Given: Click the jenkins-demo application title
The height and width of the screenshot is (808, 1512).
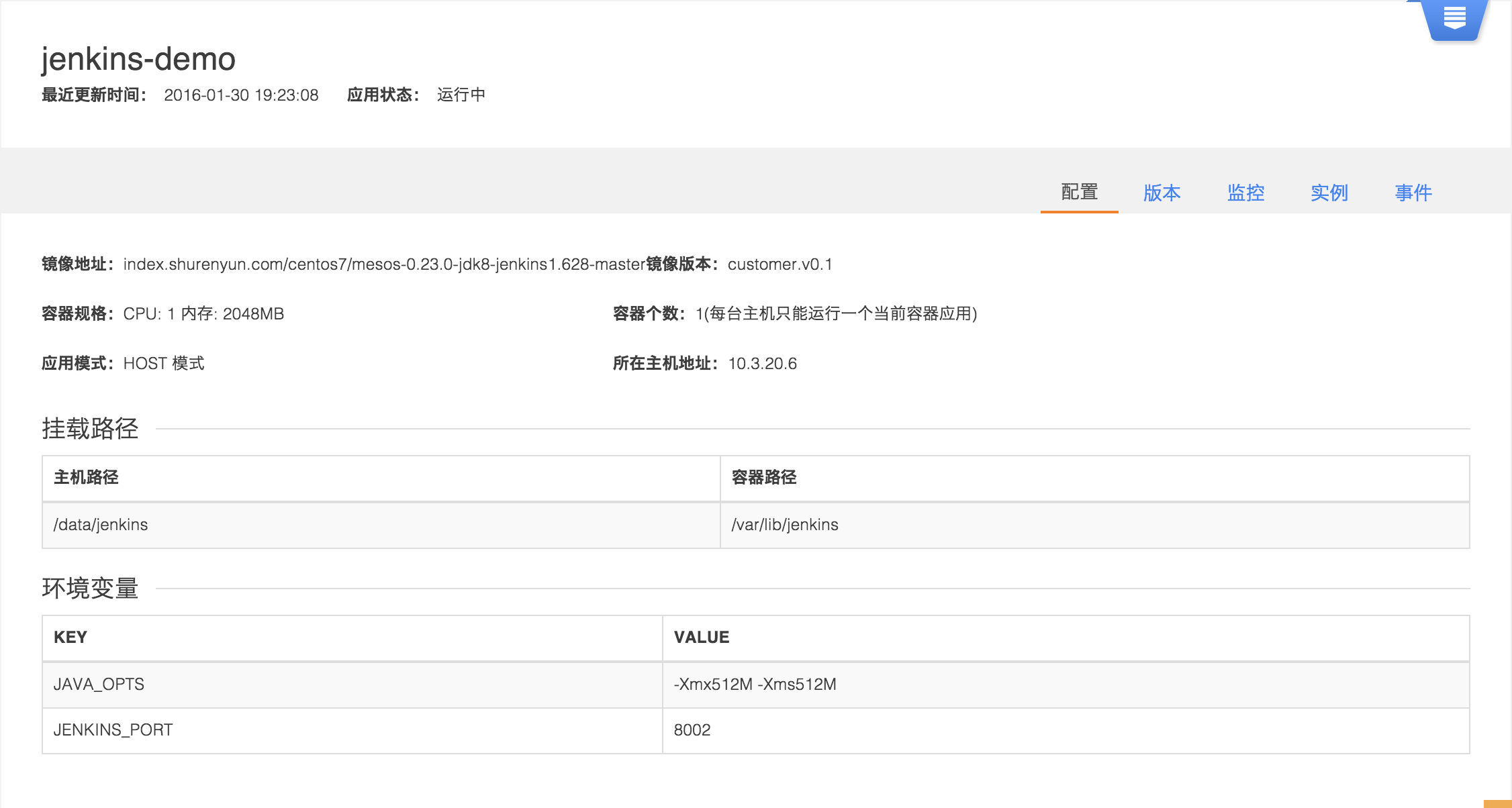Looking at the screenshot, I should [138, 59].
